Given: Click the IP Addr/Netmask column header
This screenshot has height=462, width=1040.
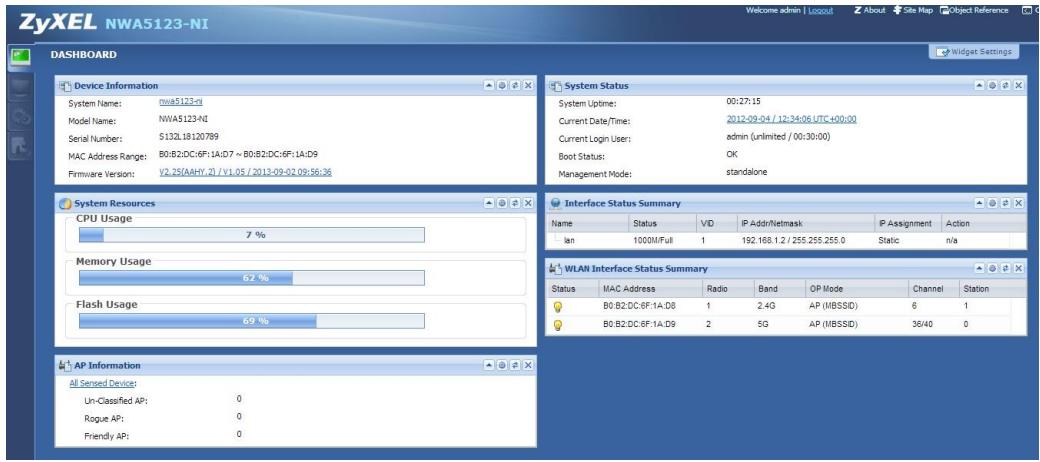Looking at the screenshot, I should 806,223.
